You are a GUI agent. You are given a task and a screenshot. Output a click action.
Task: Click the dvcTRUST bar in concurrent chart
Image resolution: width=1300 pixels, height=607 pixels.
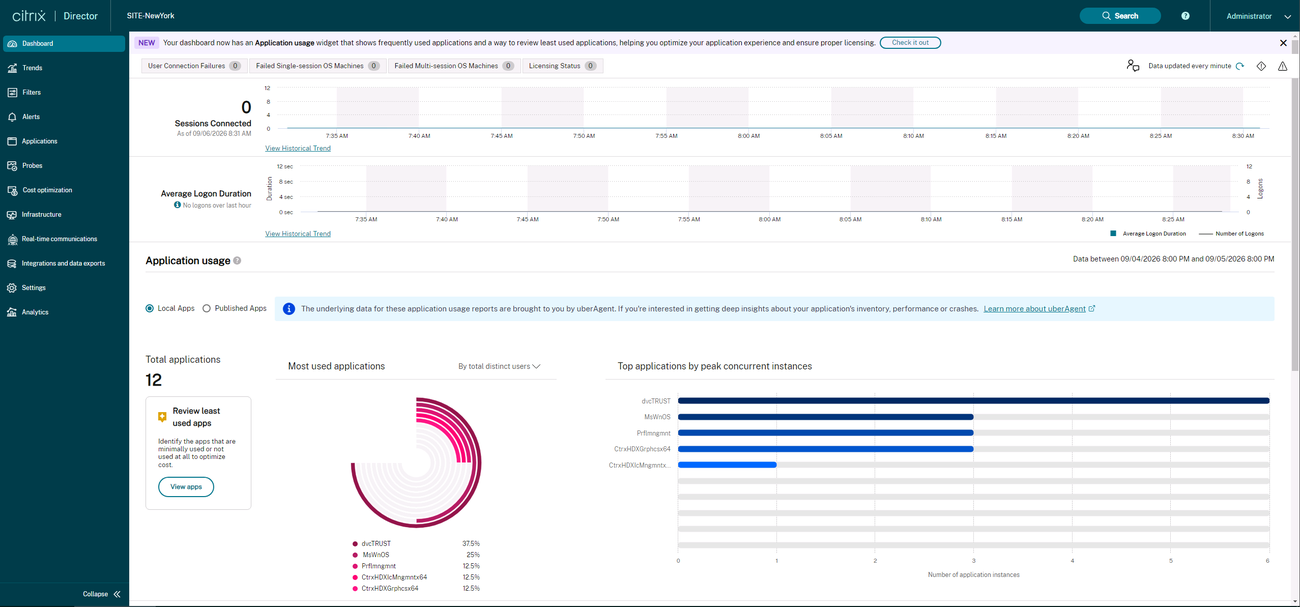point(974,401)
